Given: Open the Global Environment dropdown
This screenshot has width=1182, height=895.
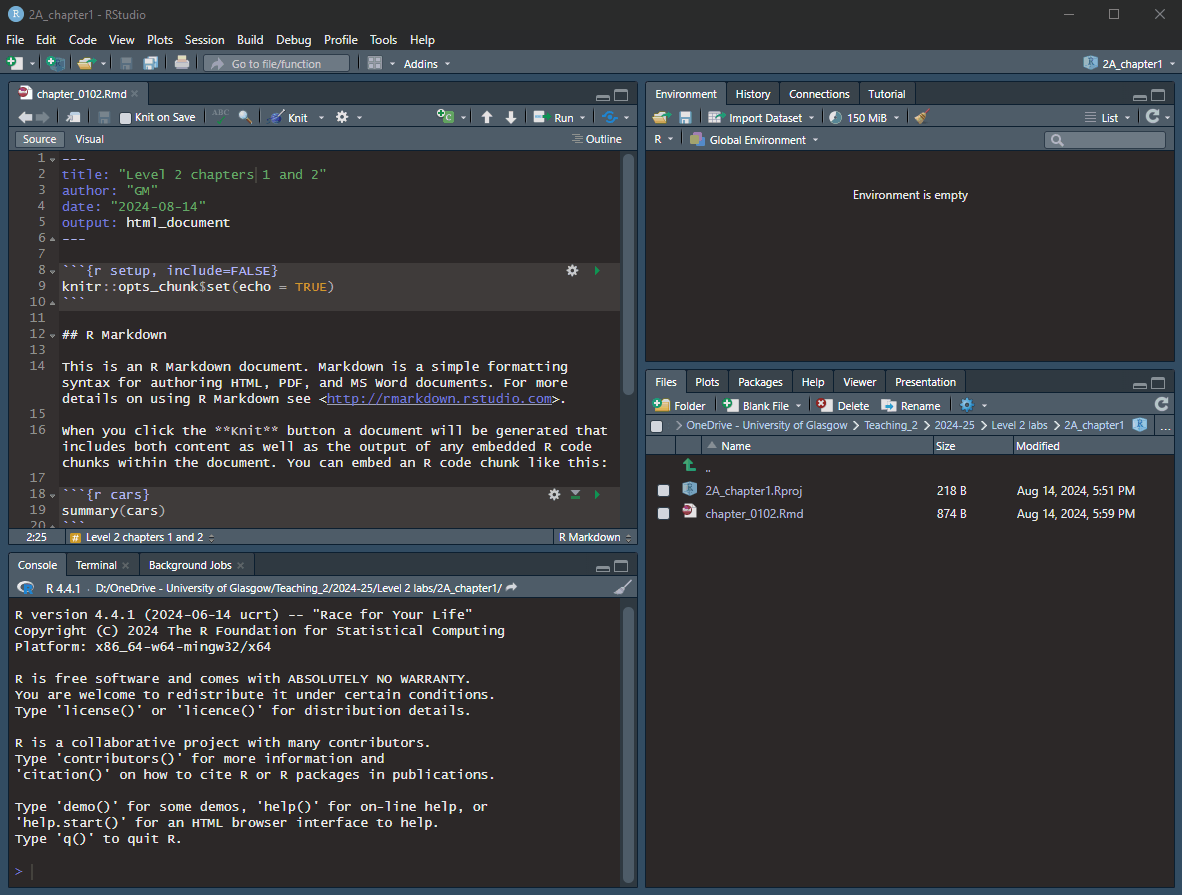Looking at the screenshot, I should (754, 139).
